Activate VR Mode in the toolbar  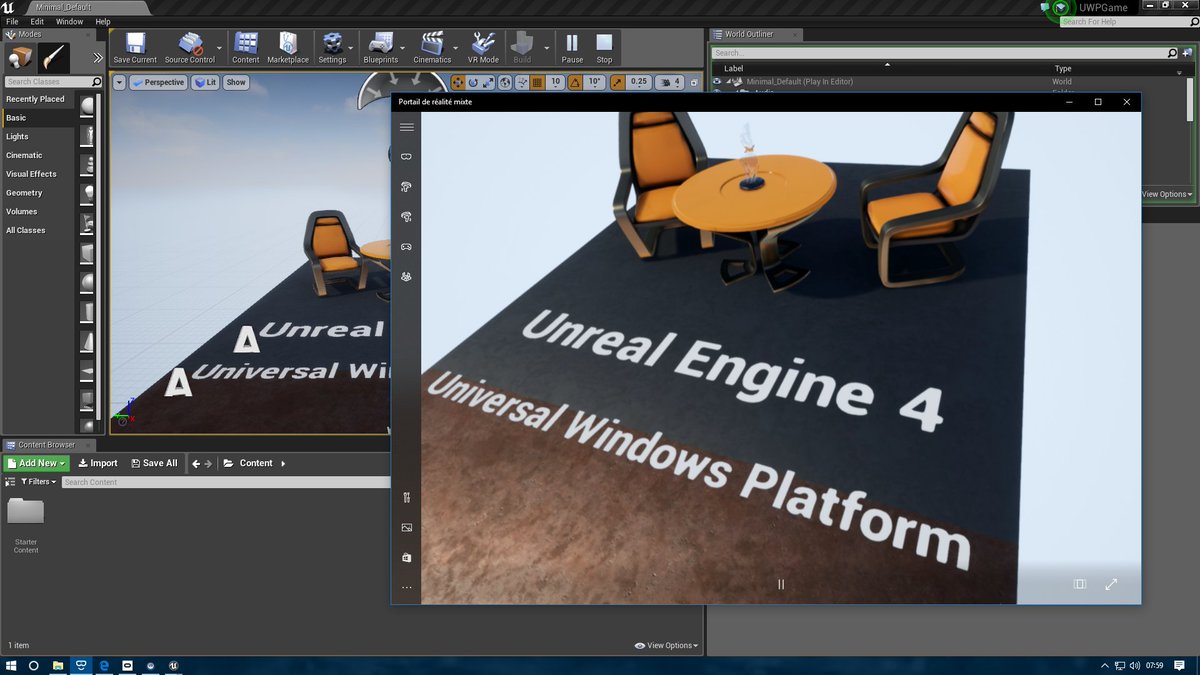483,48
